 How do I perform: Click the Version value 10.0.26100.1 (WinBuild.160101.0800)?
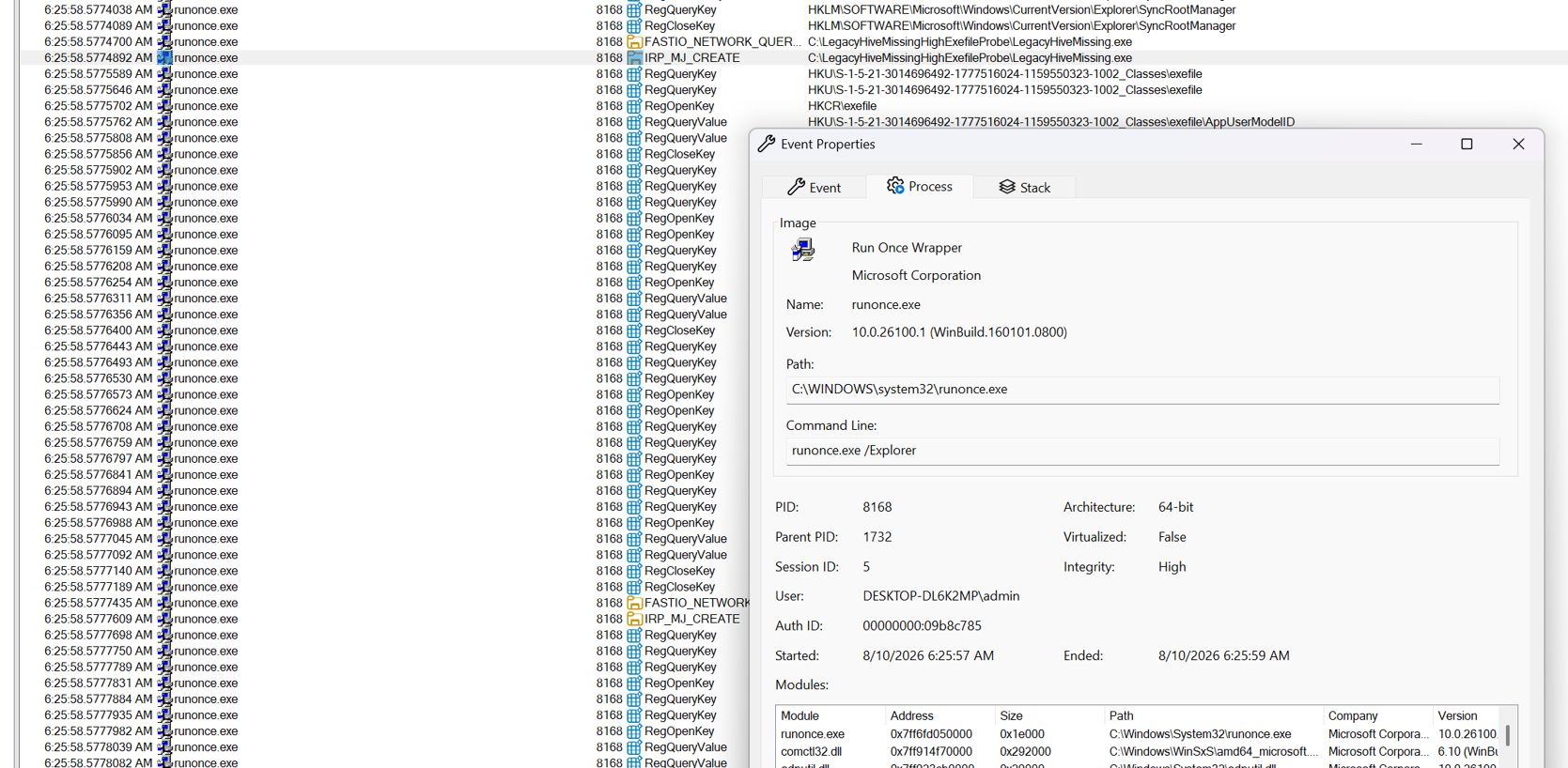click(x=959, y=332)
